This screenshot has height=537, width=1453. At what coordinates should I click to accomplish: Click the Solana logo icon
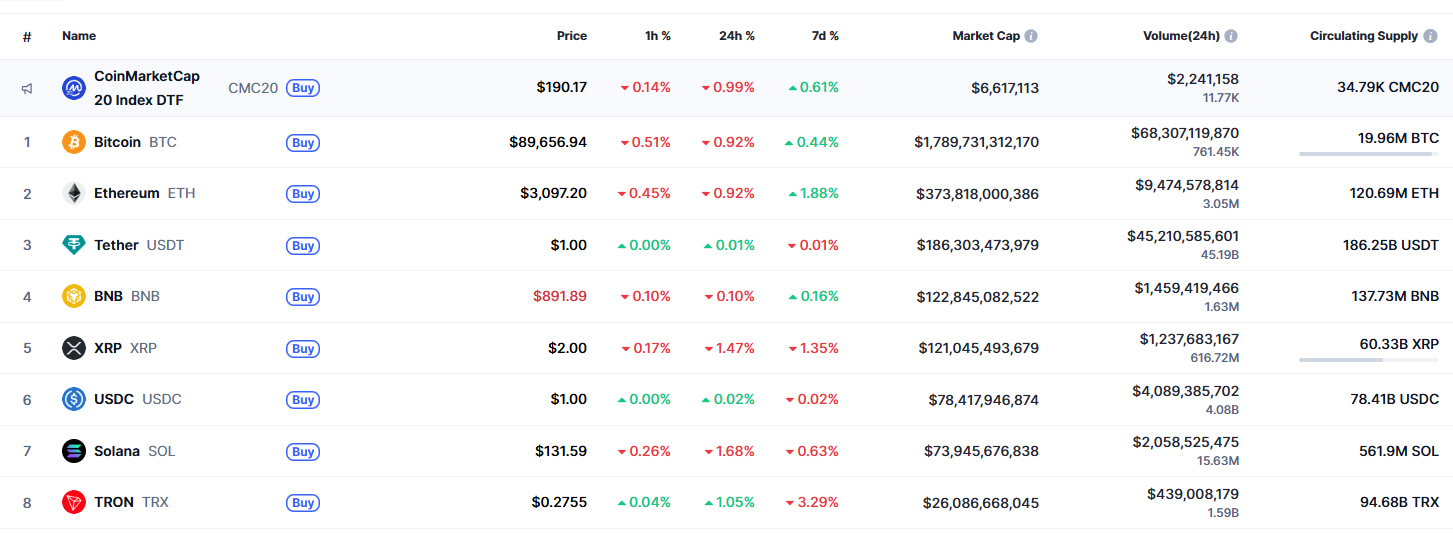tap(74, 451)
